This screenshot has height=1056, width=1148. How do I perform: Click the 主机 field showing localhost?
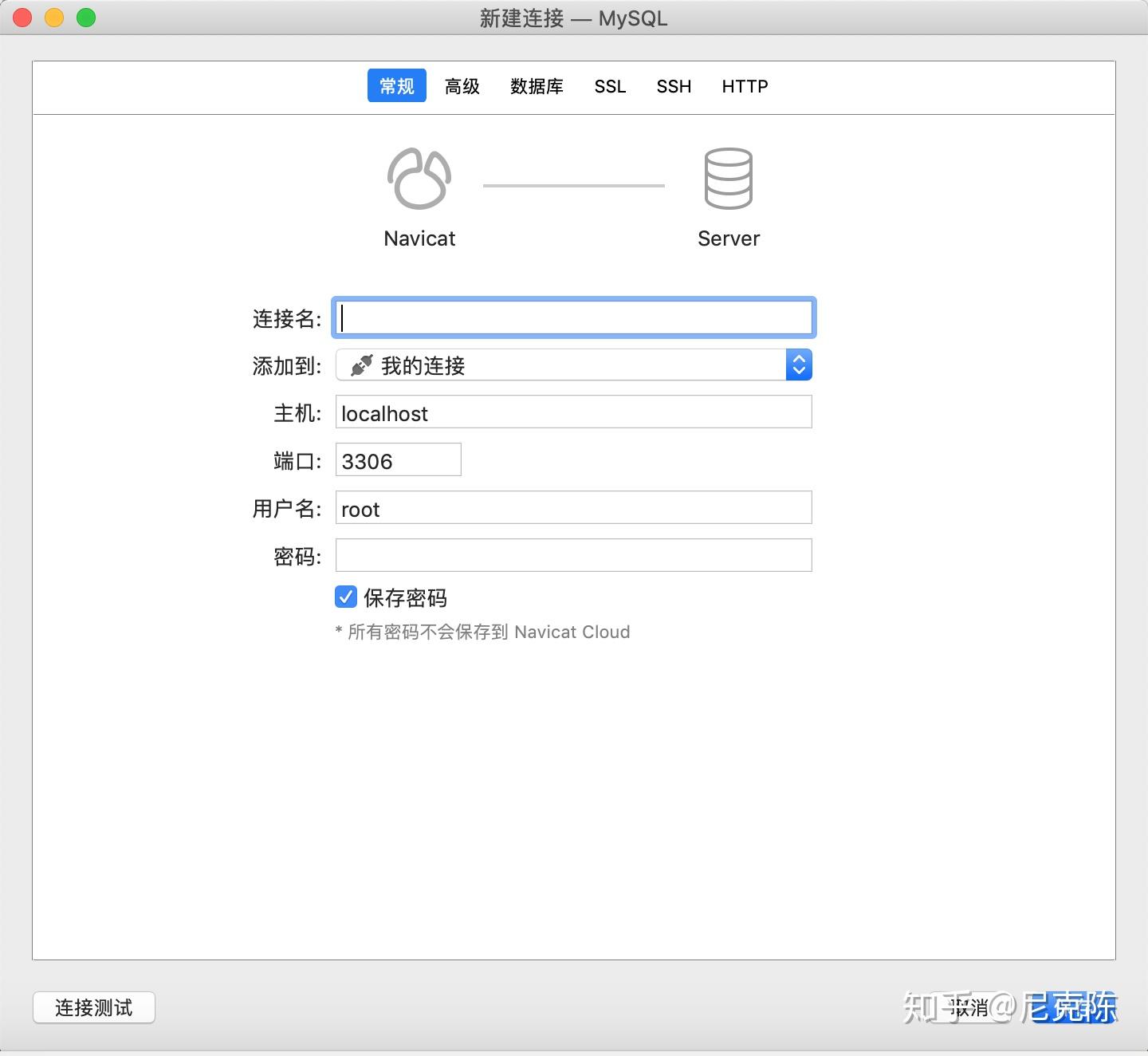pos(573,412)
